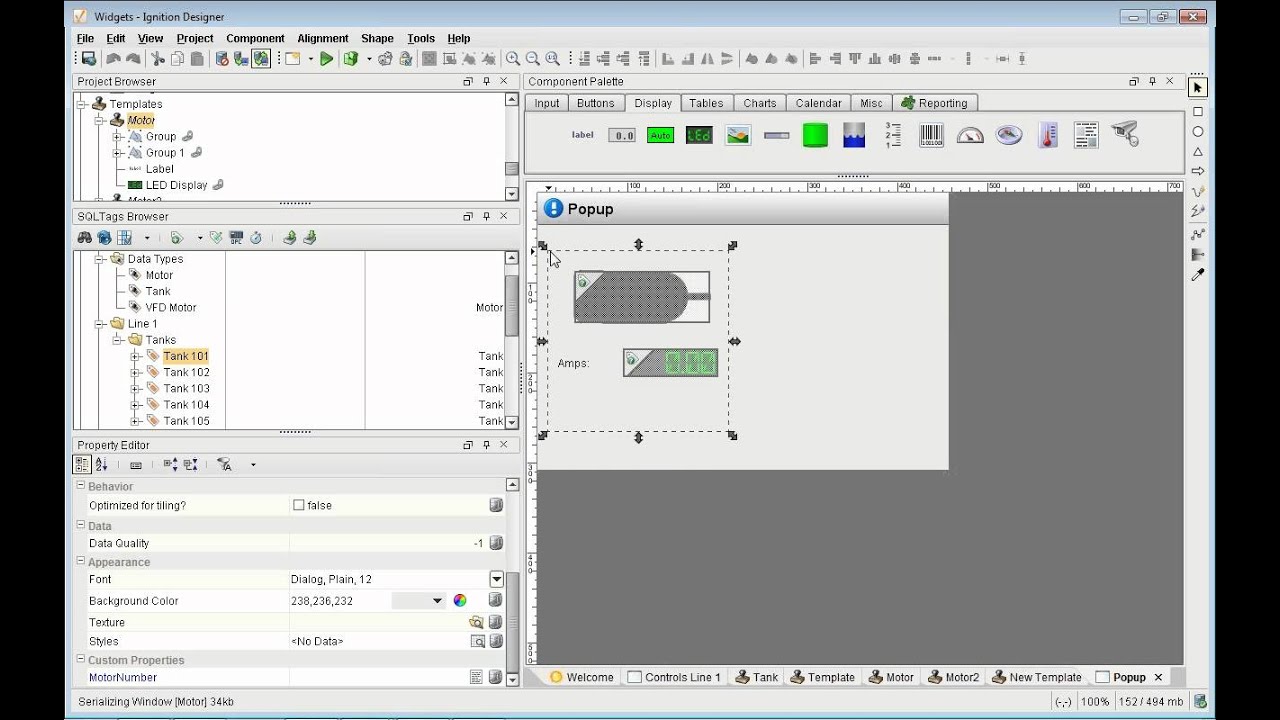Select the rectangle shape tool
Viewport: 1280px width, 720px height.
(x=1198, y=111)
